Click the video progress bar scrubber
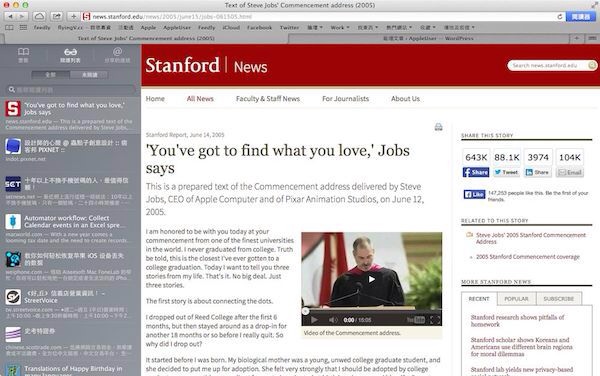Viewport: 600px width, 376px height. point(305,311)
